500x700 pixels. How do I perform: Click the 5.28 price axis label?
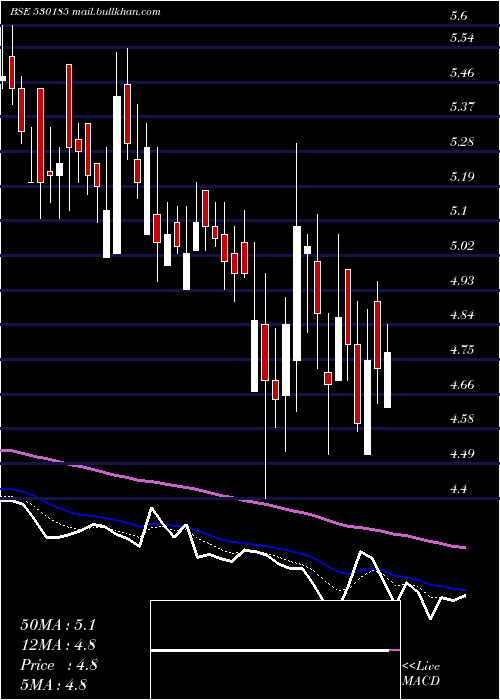pyautogui.click(x=462, y=142)
